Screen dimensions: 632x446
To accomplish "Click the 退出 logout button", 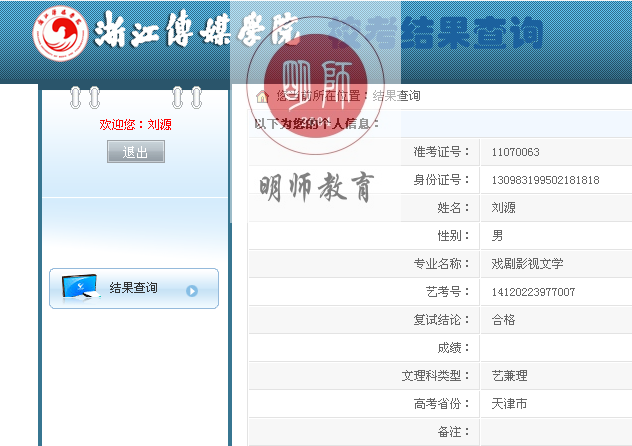I will tap(136, 151).
